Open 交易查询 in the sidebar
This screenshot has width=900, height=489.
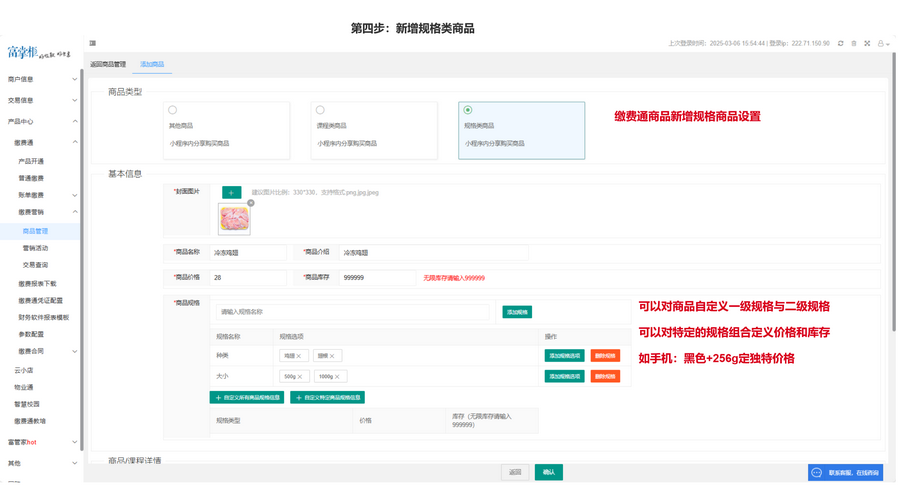[x=35, y=265]
